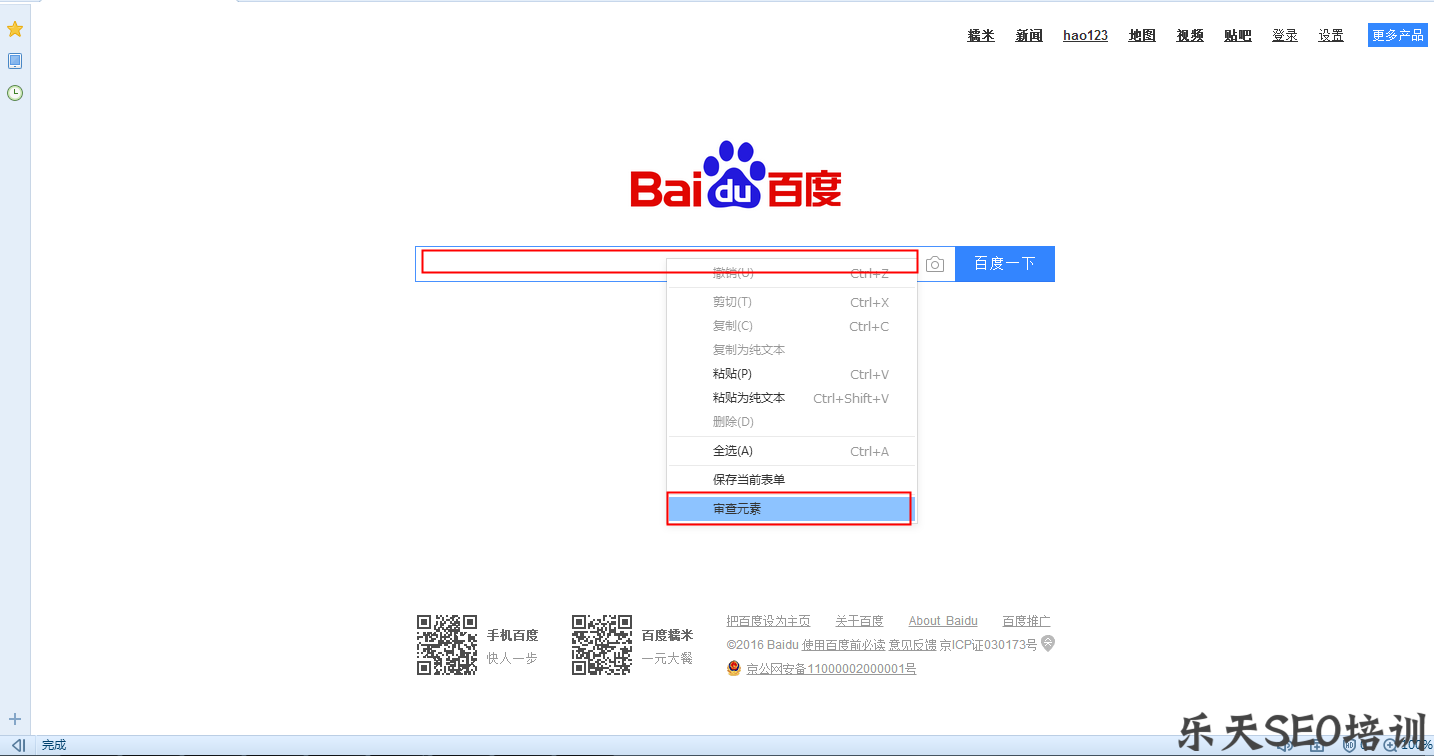This screenshot has width=1434, height=756.
Task: Click the screen/device icon in the left sidebar
Action: point(14,60)
